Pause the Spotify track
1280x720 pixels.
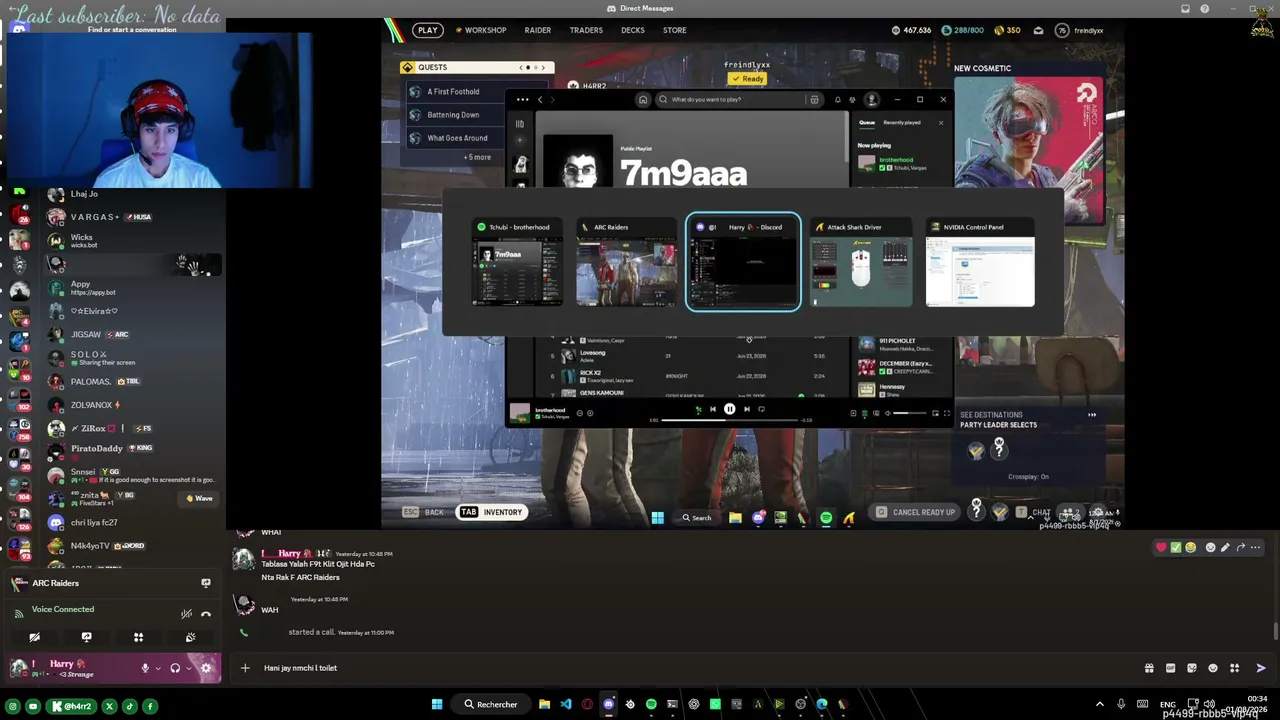pos(729,409)
